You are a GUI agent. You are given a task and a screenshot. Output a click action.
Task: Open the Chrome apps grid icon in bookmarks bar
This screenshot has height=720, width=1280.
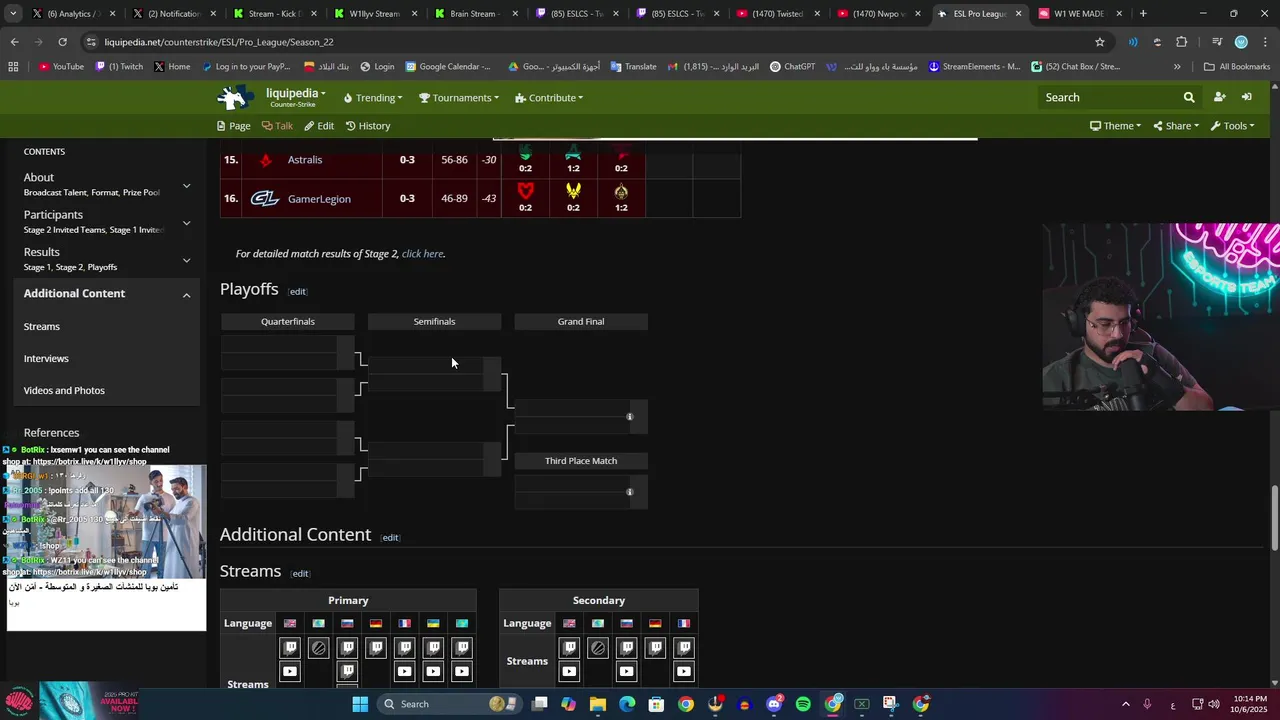point(13,67)
